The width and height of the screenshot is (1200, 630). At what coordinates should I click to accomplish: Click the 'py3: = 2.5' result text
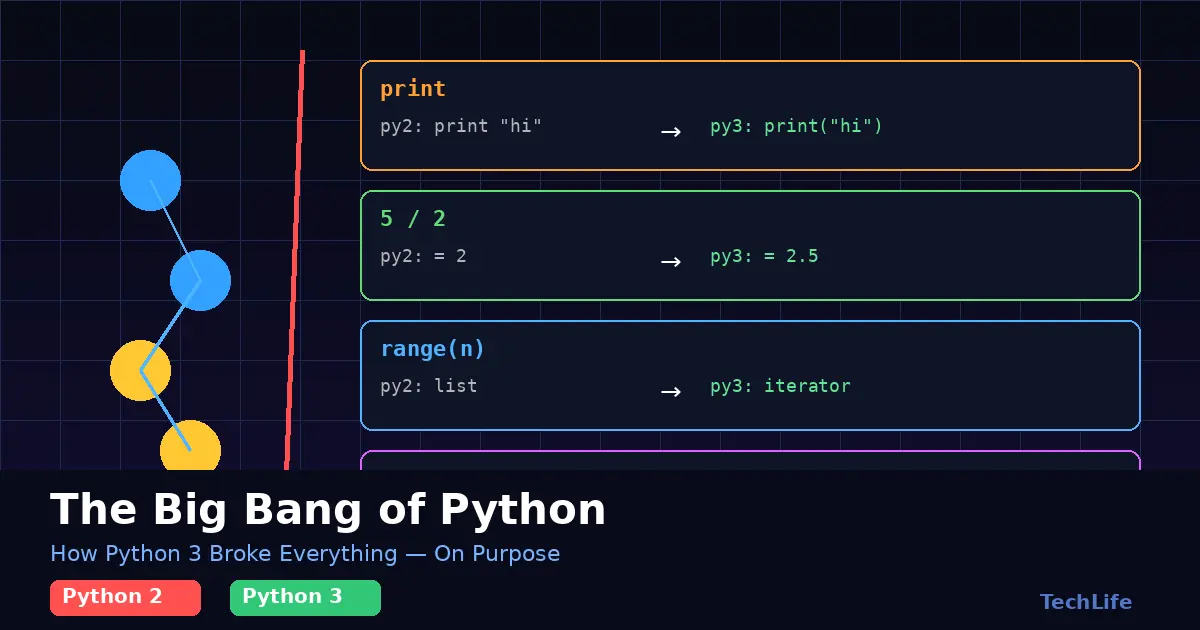764,257
